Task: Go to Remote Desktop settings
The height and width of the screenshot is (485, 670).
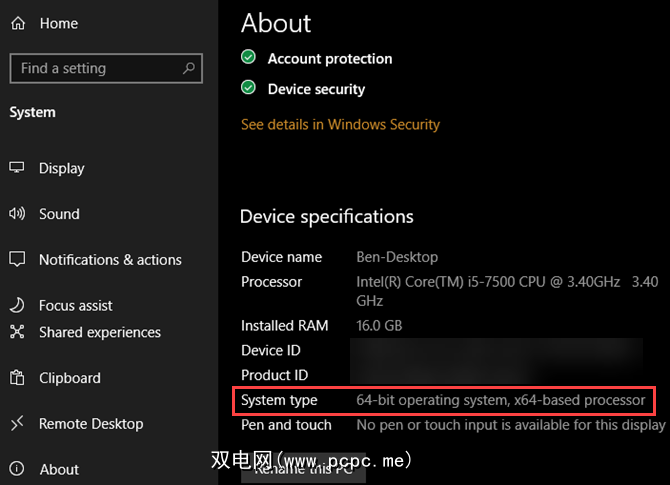Action: (90, 424)
